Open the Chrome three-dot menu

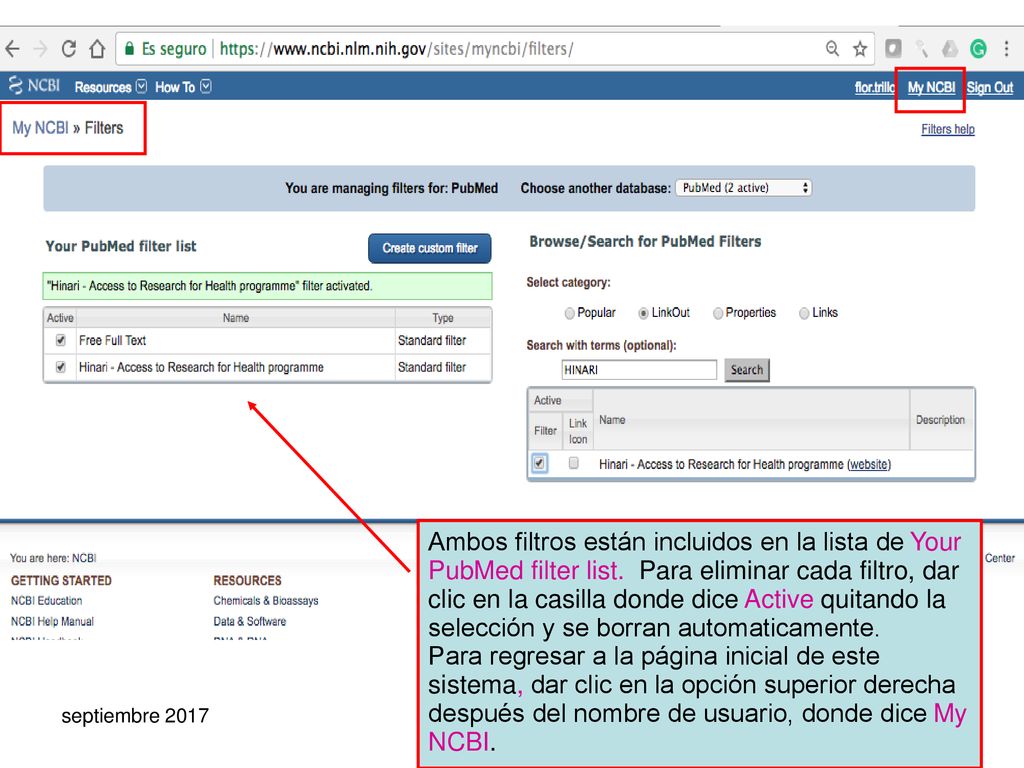tap(1006, 49)
